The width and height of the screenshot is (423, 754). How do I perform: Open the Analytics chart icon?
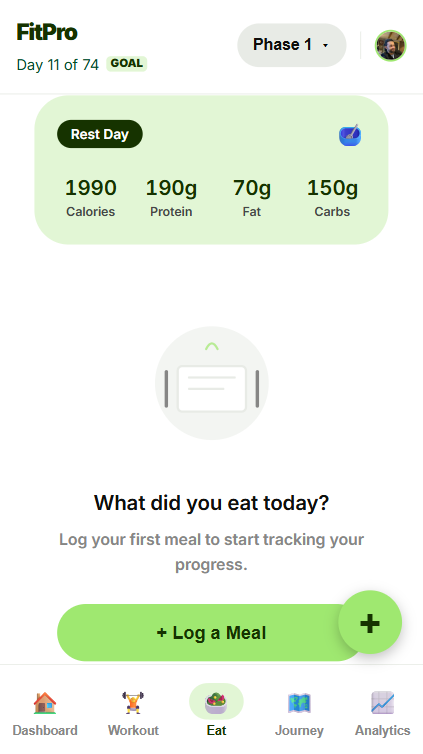[383, 703]
